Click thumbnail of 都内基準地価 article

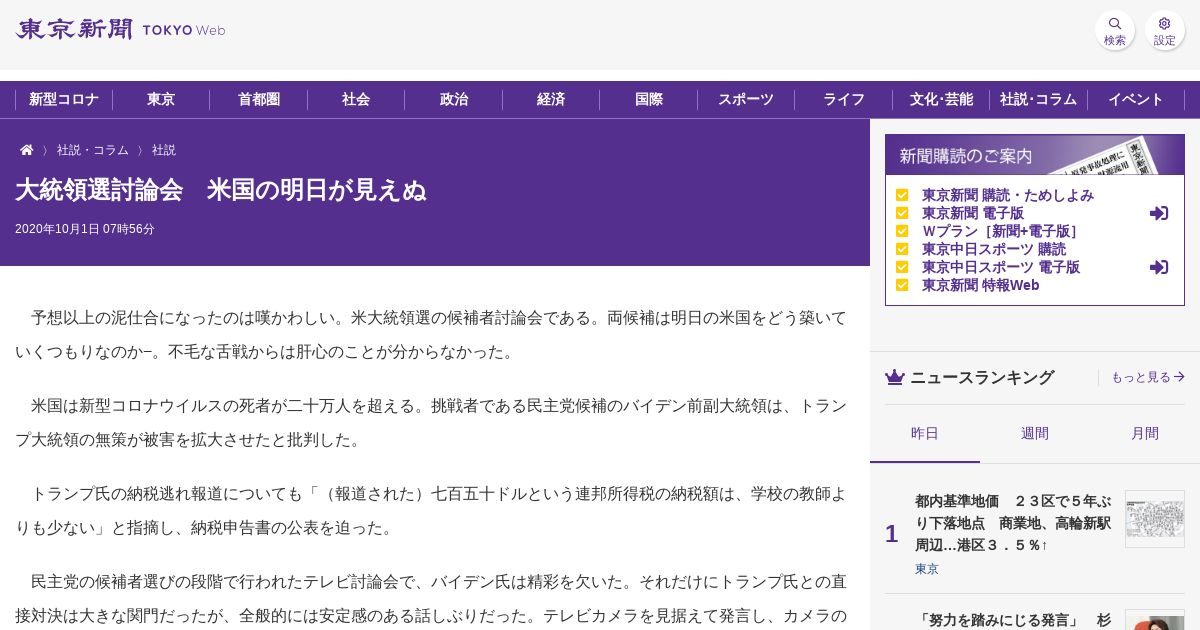[1155, 518]
